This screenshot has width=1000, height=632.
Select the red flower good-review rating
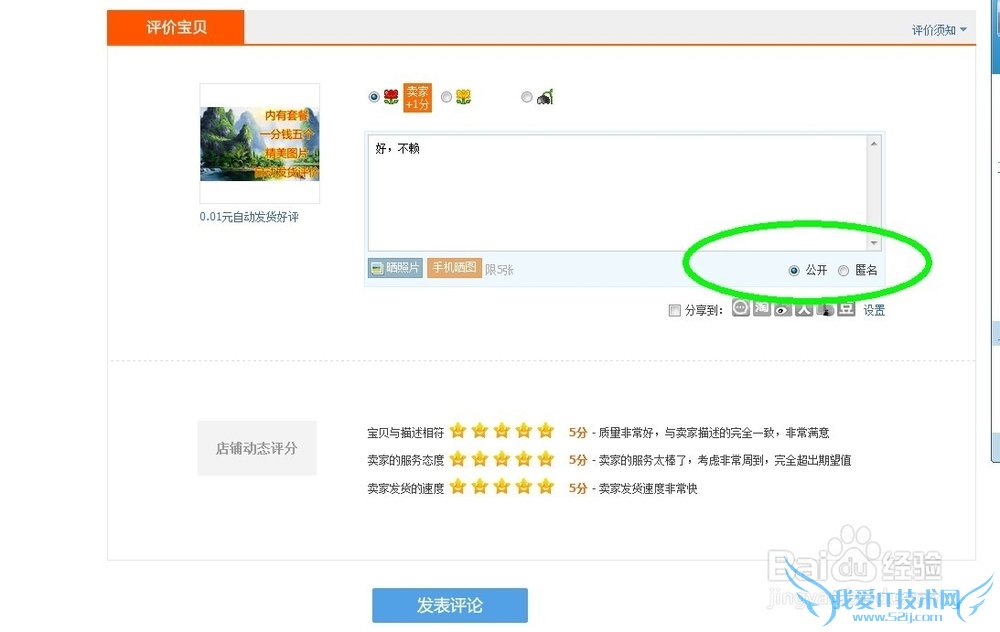(374, 97)
